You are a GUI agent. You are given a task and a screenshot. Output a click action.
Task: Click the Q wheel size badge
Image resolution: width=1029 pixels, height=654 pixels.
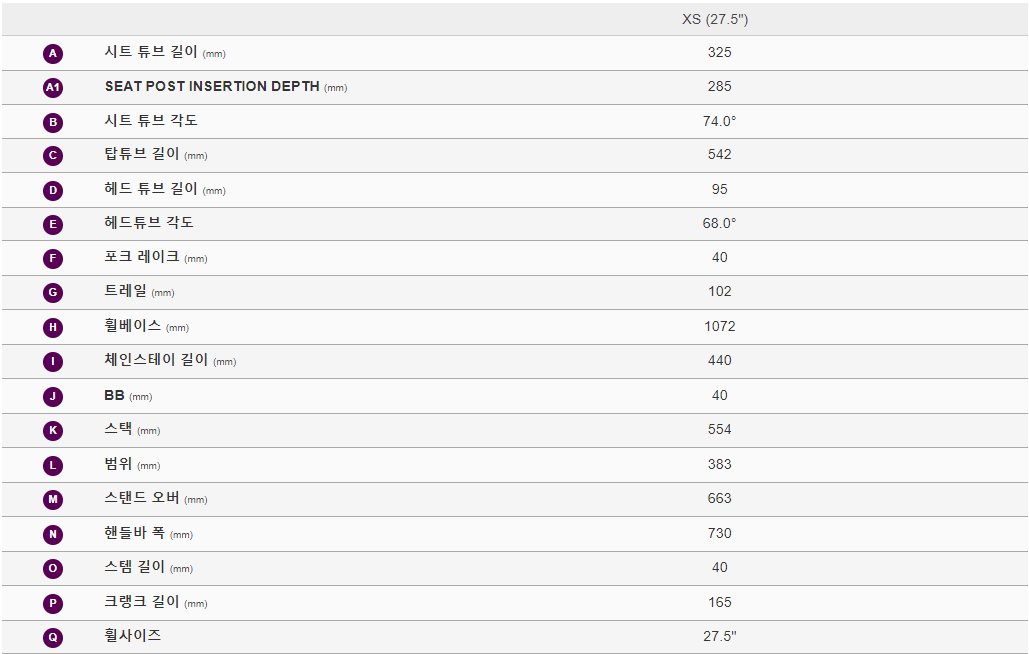(x=53, y=637)
